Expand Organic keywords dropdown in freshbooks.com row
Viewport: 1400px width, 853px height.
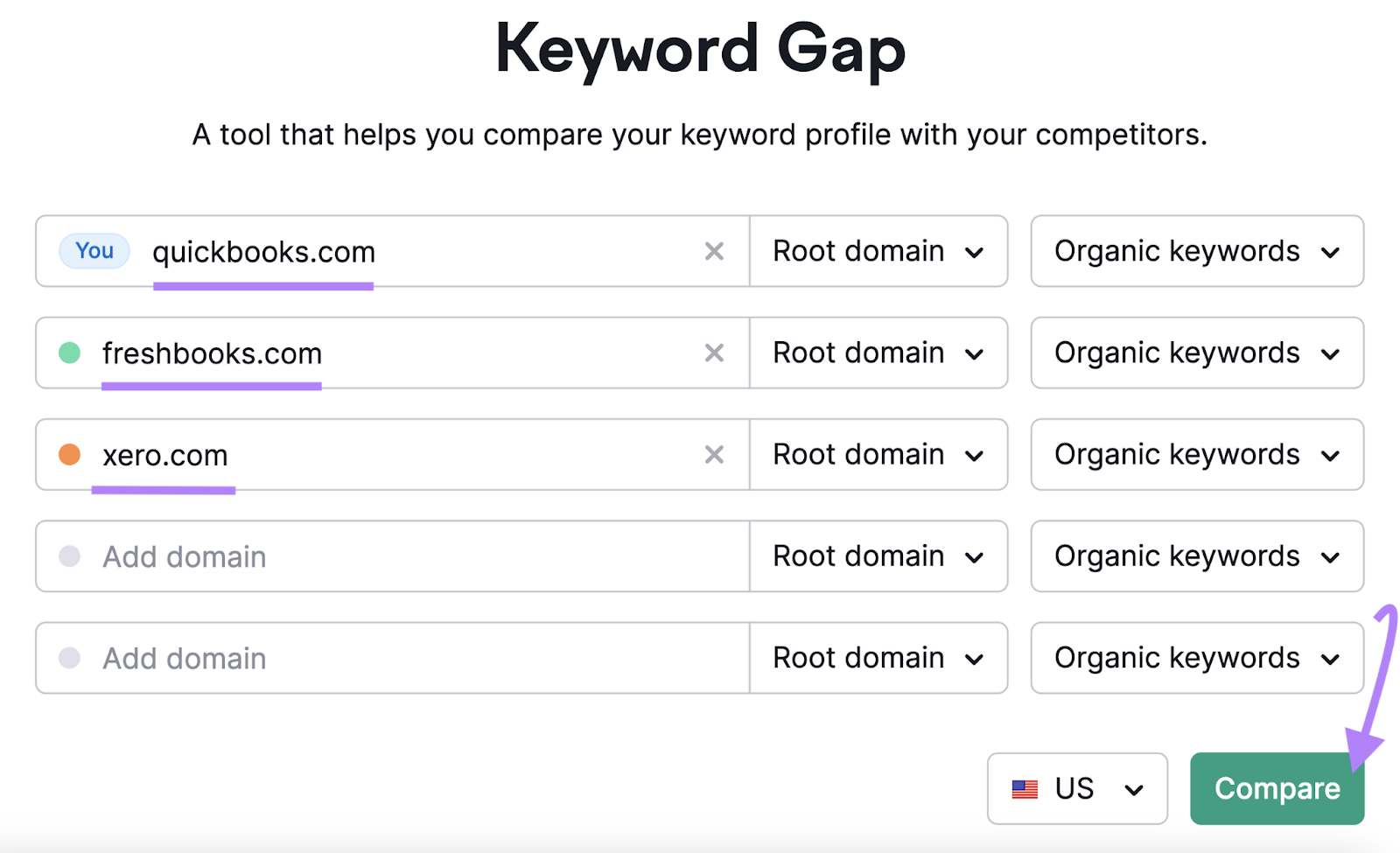point(1196,353)
